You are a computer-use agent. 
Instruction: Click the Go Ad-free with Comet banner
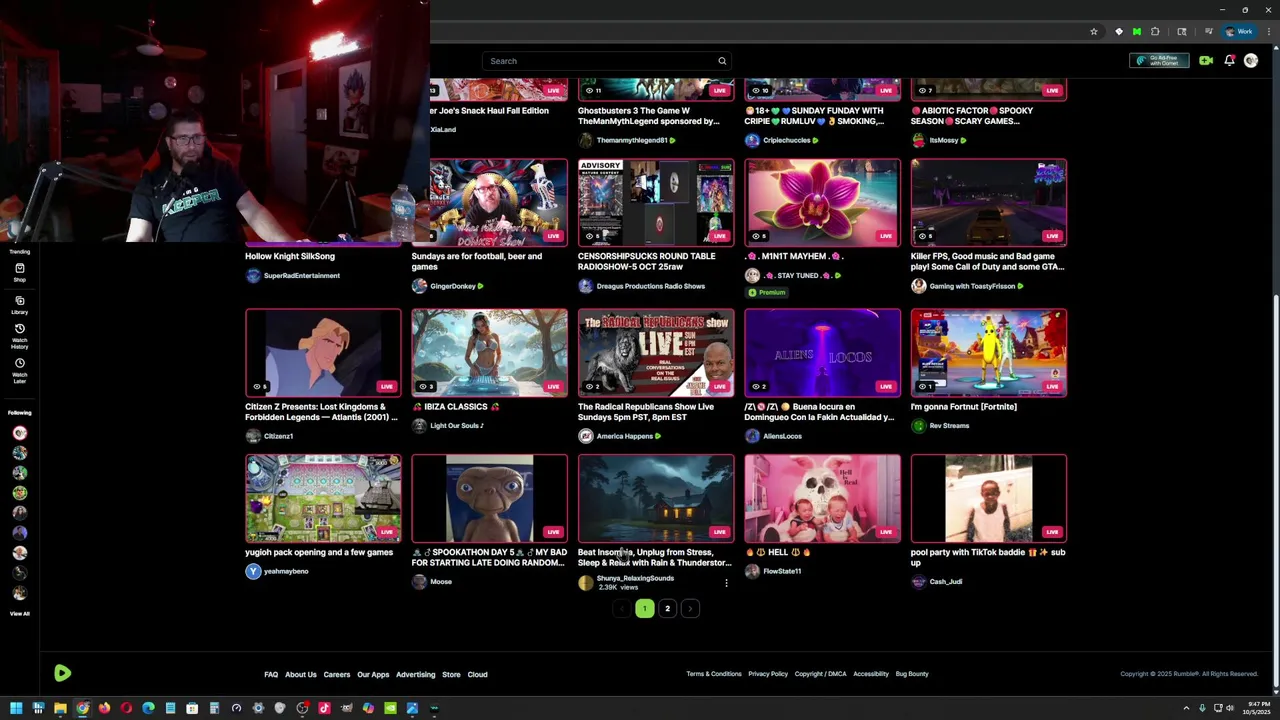click(1159, 60)
